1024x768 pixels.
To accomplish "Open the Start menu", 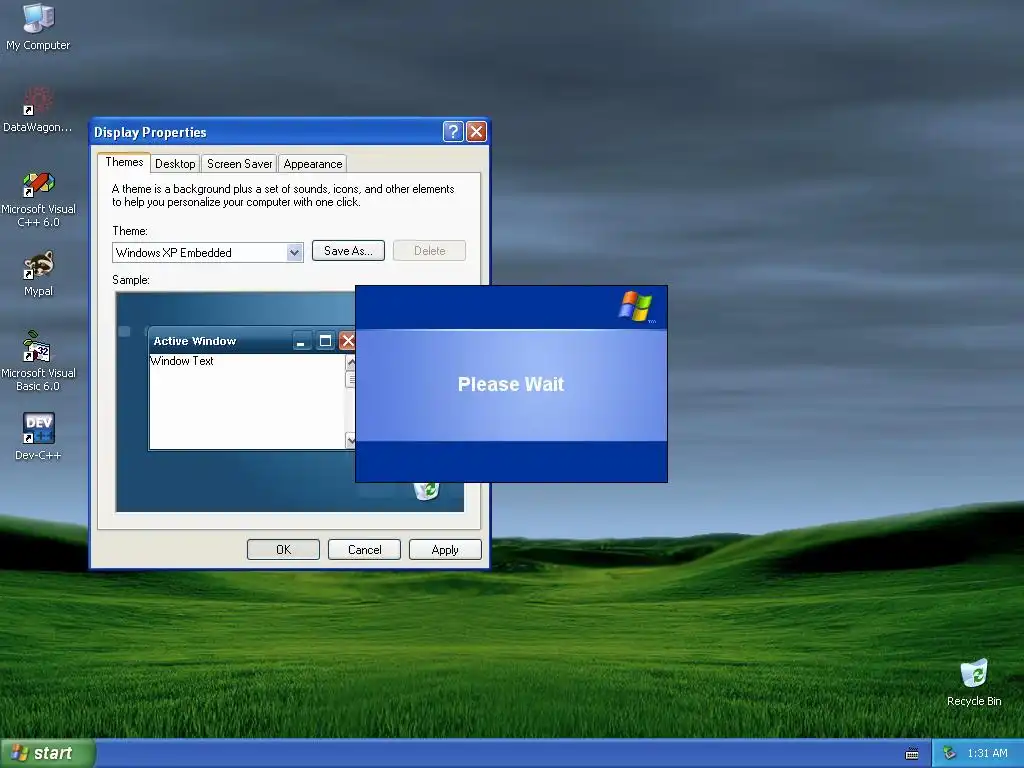I will 47,753.
